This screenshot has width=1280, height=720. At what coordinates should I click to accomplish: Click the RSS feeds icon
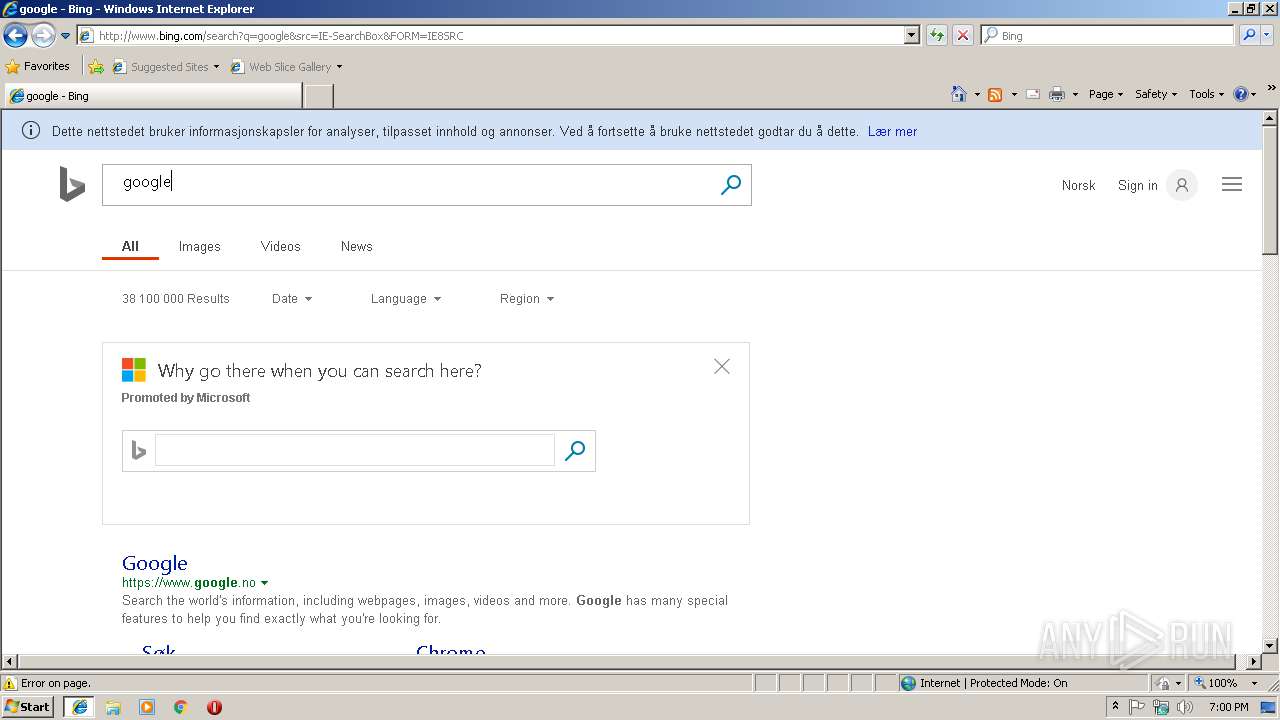click(995, 94)
